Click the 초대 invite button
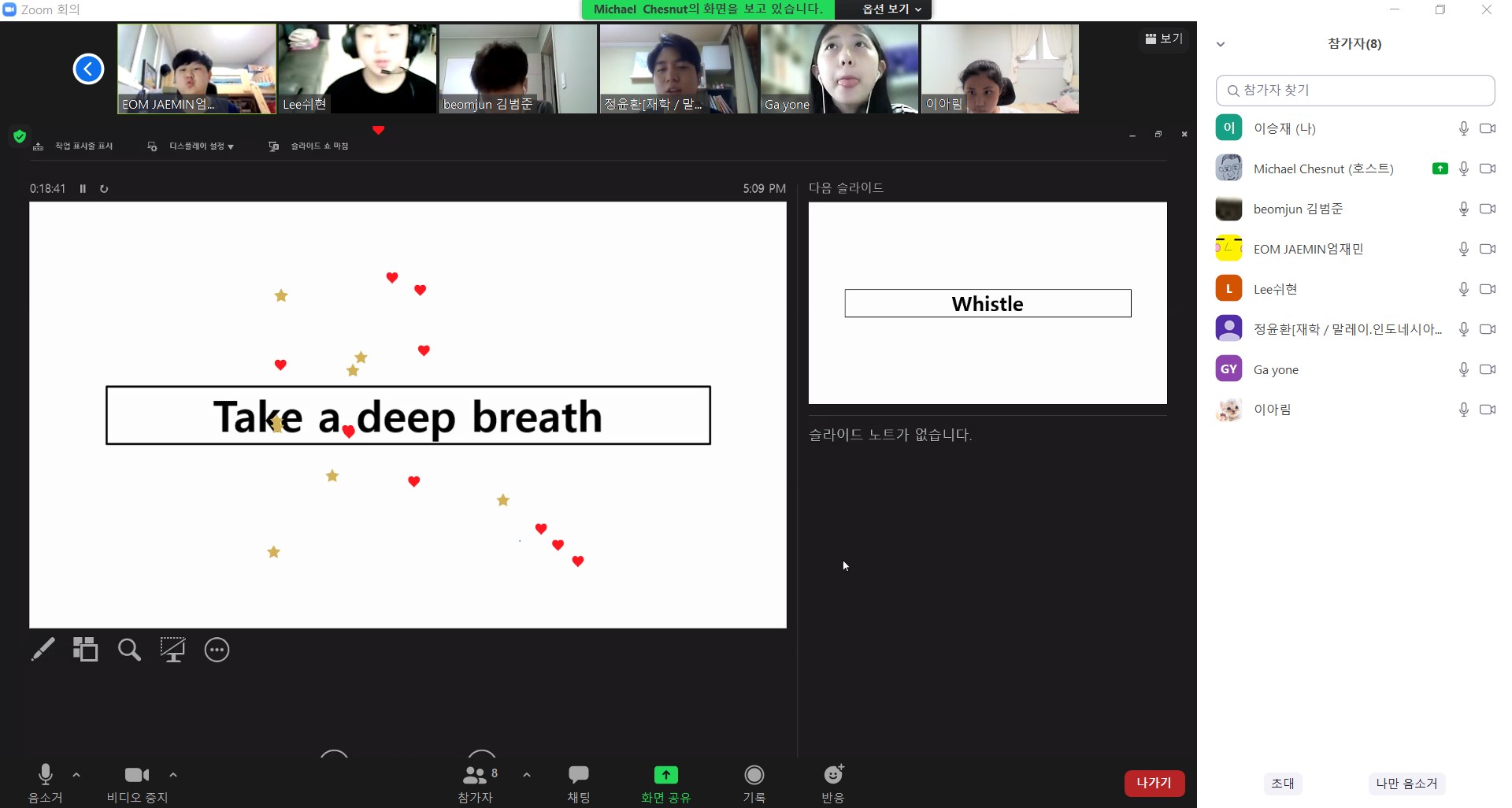The height and width of the screenshot is (808, 1512). [x=1282, y=784]
